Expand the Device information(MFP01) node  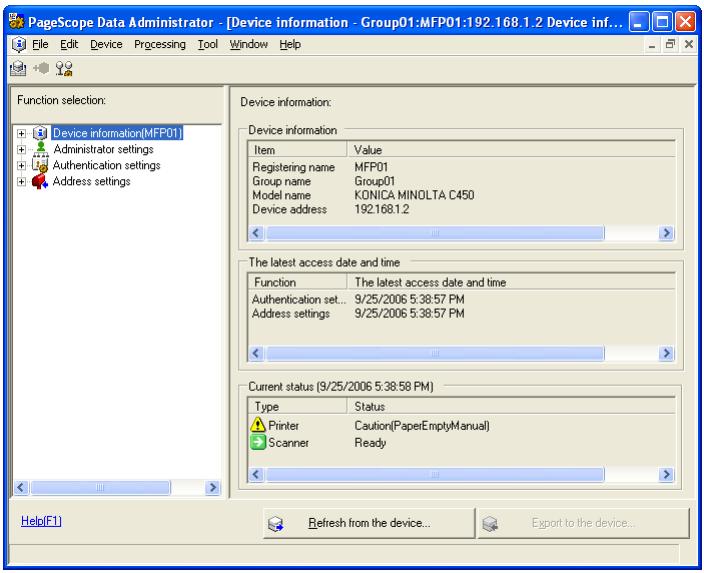[x=21, y=133]
